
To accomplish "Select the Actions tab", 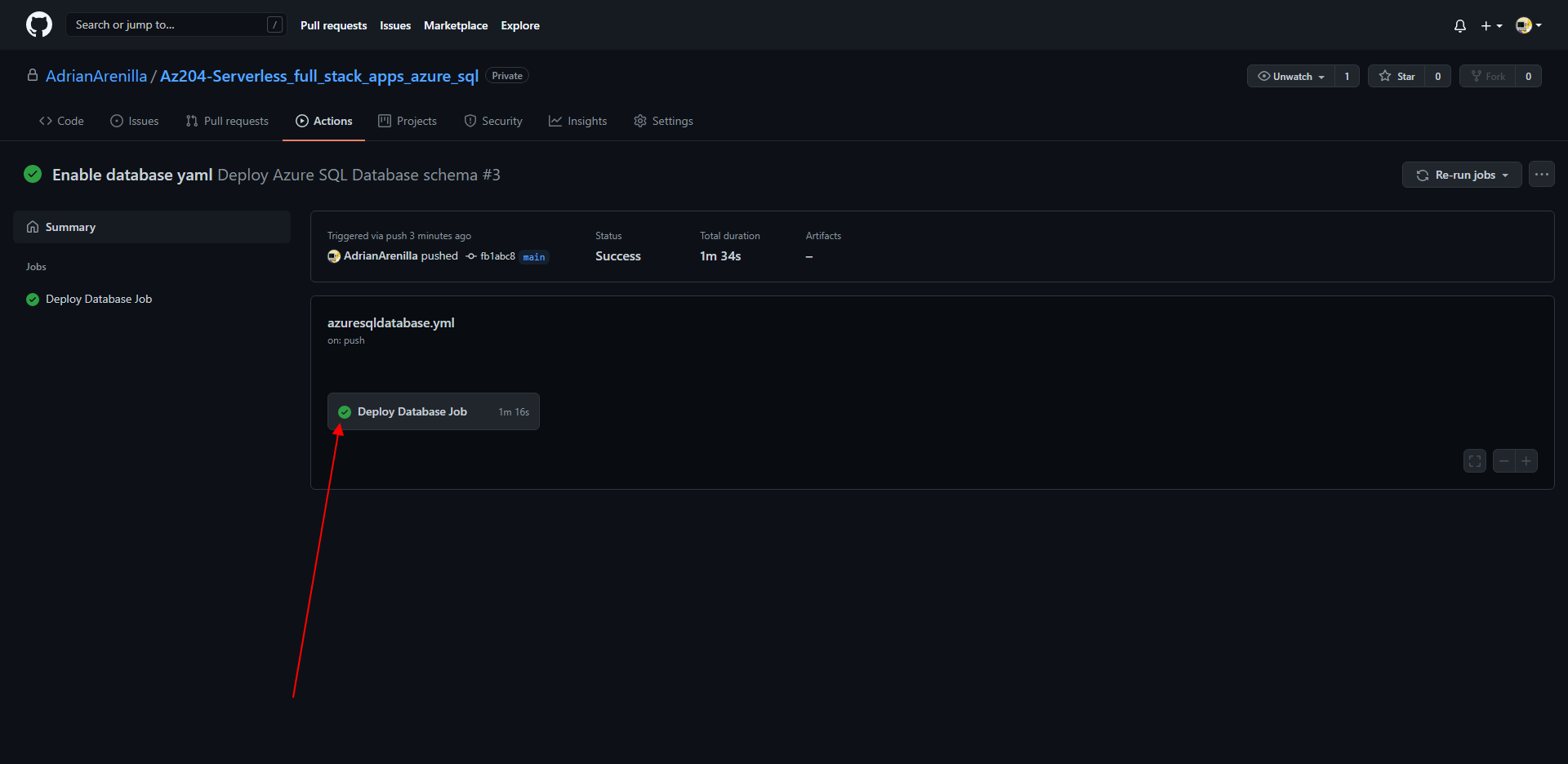I will click(x=324, y=121).
